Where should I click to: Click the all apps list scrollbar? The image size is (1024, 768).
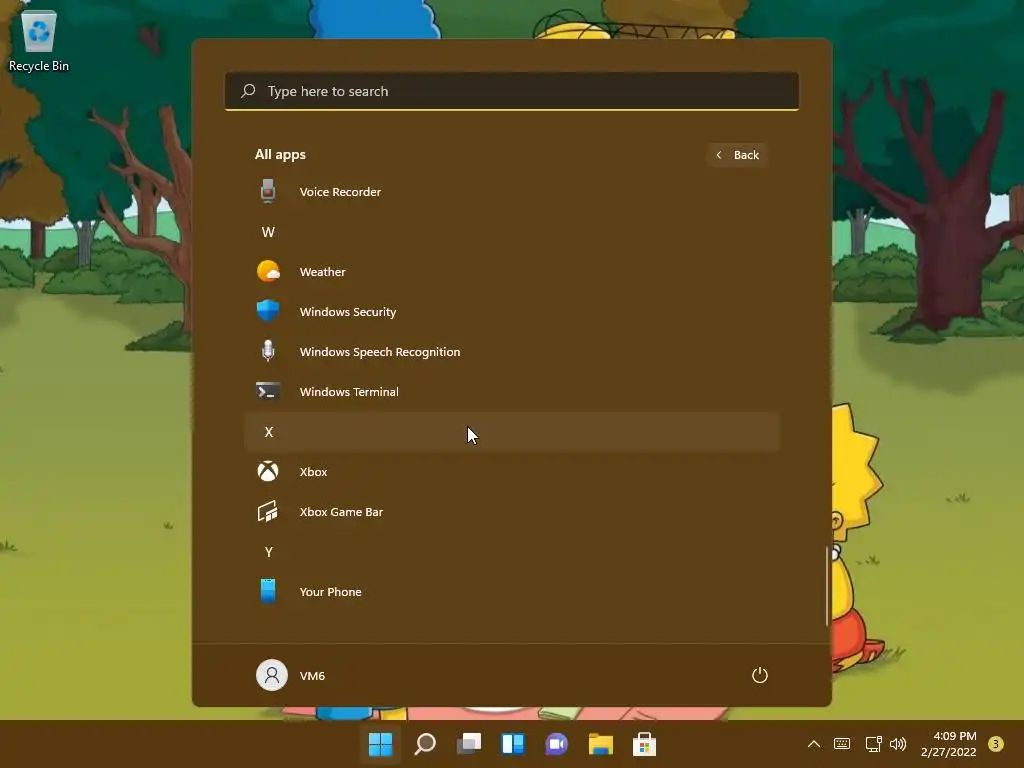coord(827,586)
